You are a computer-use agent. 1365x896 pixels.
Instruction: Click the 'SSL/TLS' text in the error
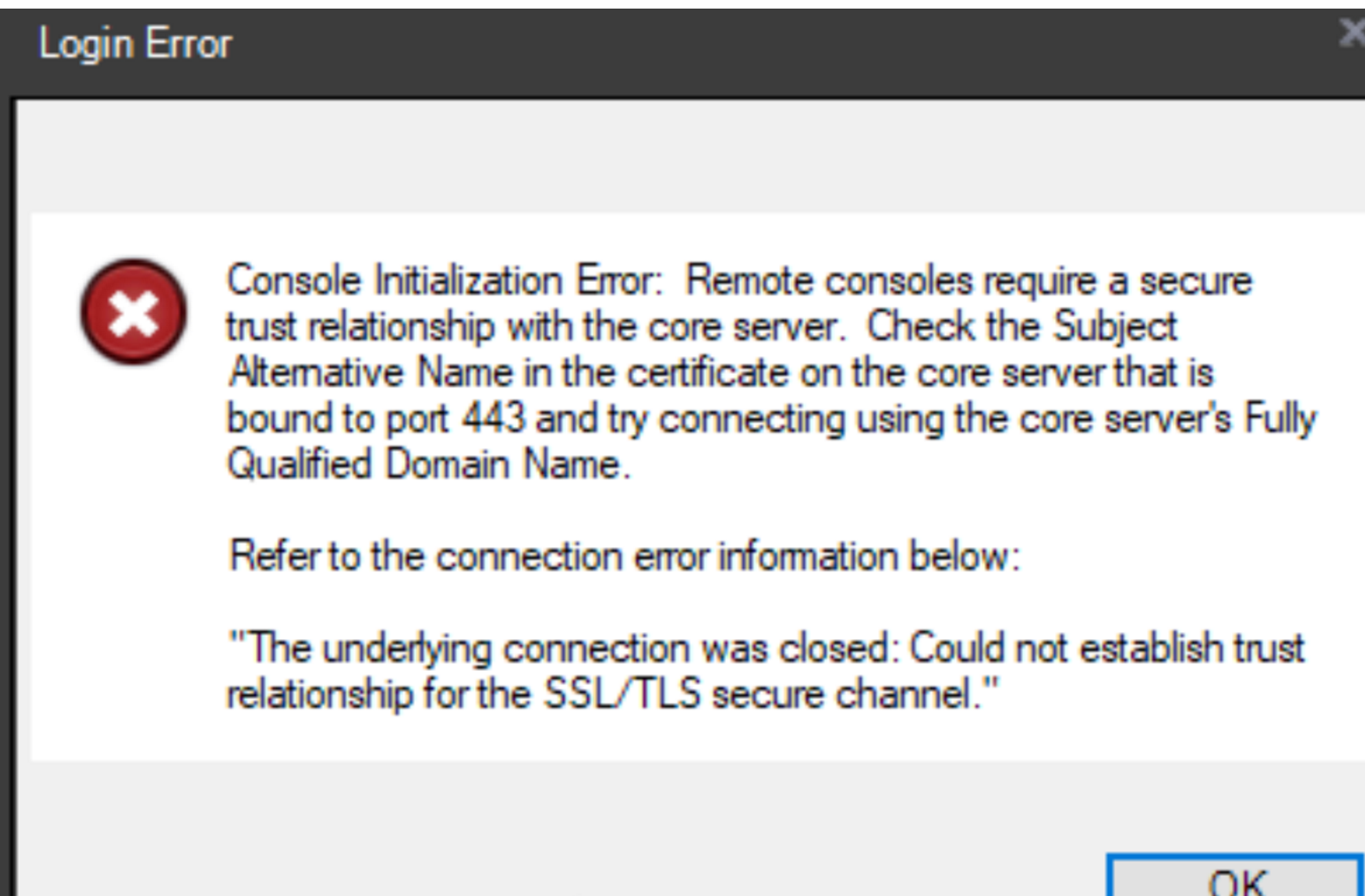click(x=622, y=694)
